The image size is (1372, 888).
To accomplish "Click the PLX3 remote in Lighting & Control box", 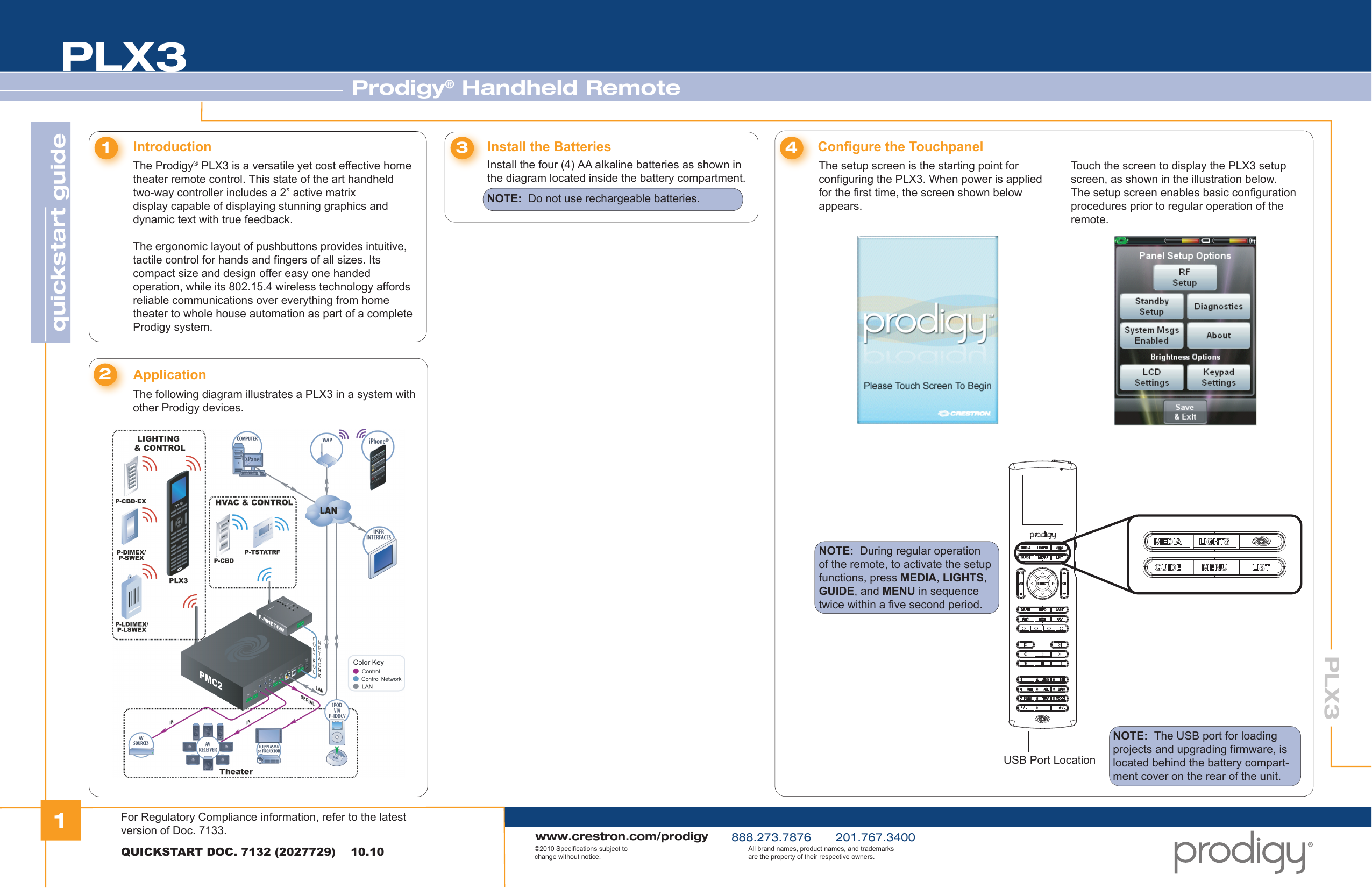I will click(x=177, y=523).
